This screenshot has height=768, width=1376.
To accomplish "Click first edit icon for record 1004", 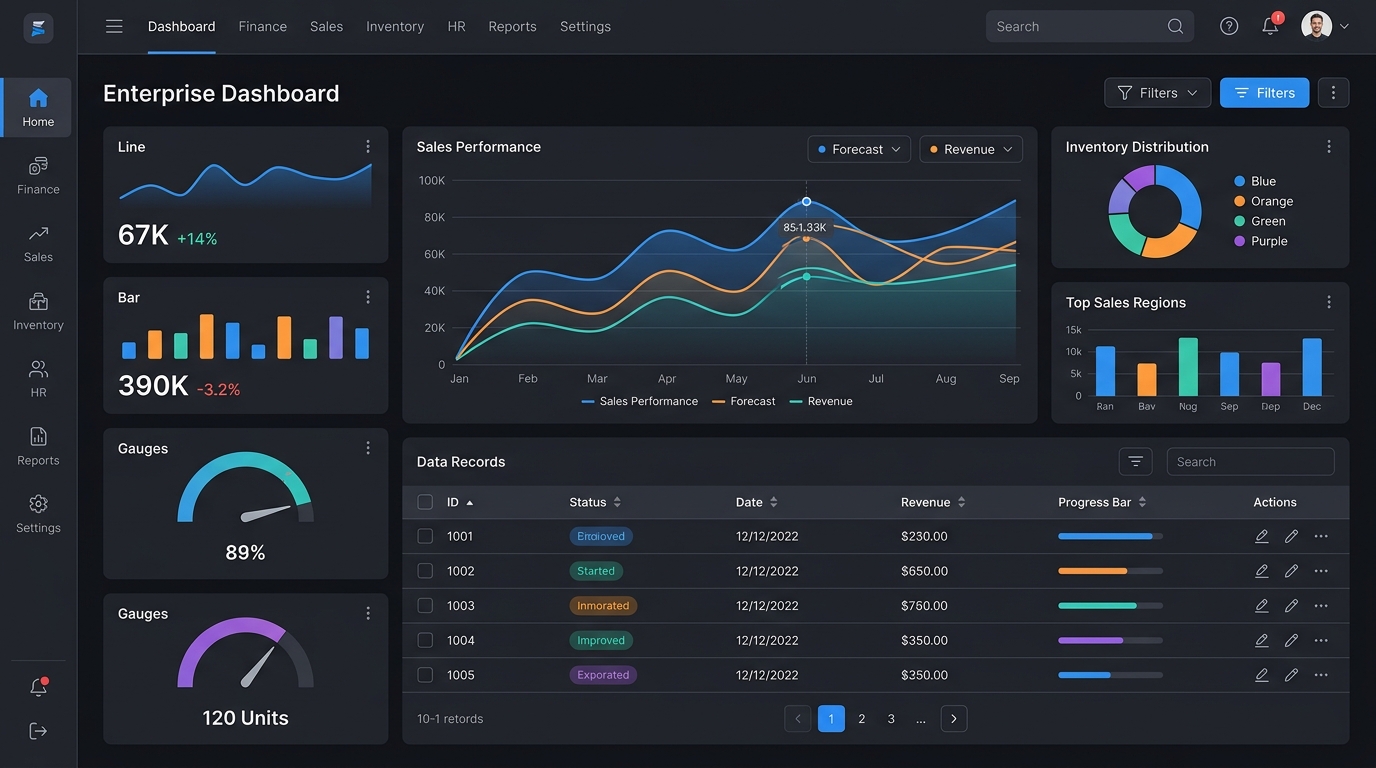I will (1262, 640).
